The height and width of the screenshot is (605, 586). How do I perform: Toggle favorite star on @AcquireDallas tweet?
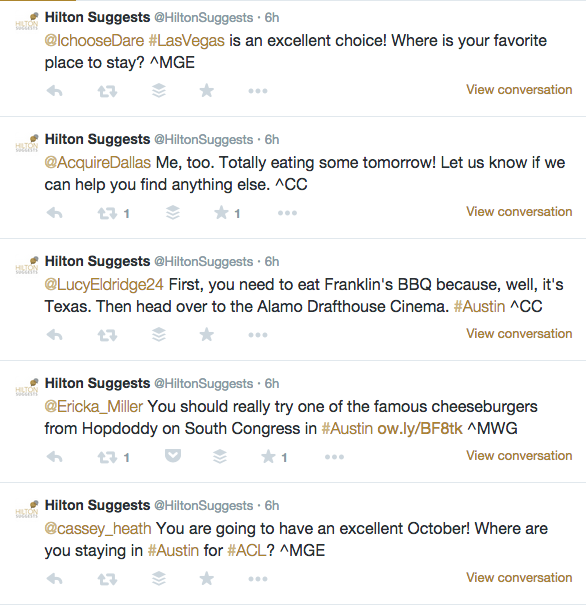(221, 213)
